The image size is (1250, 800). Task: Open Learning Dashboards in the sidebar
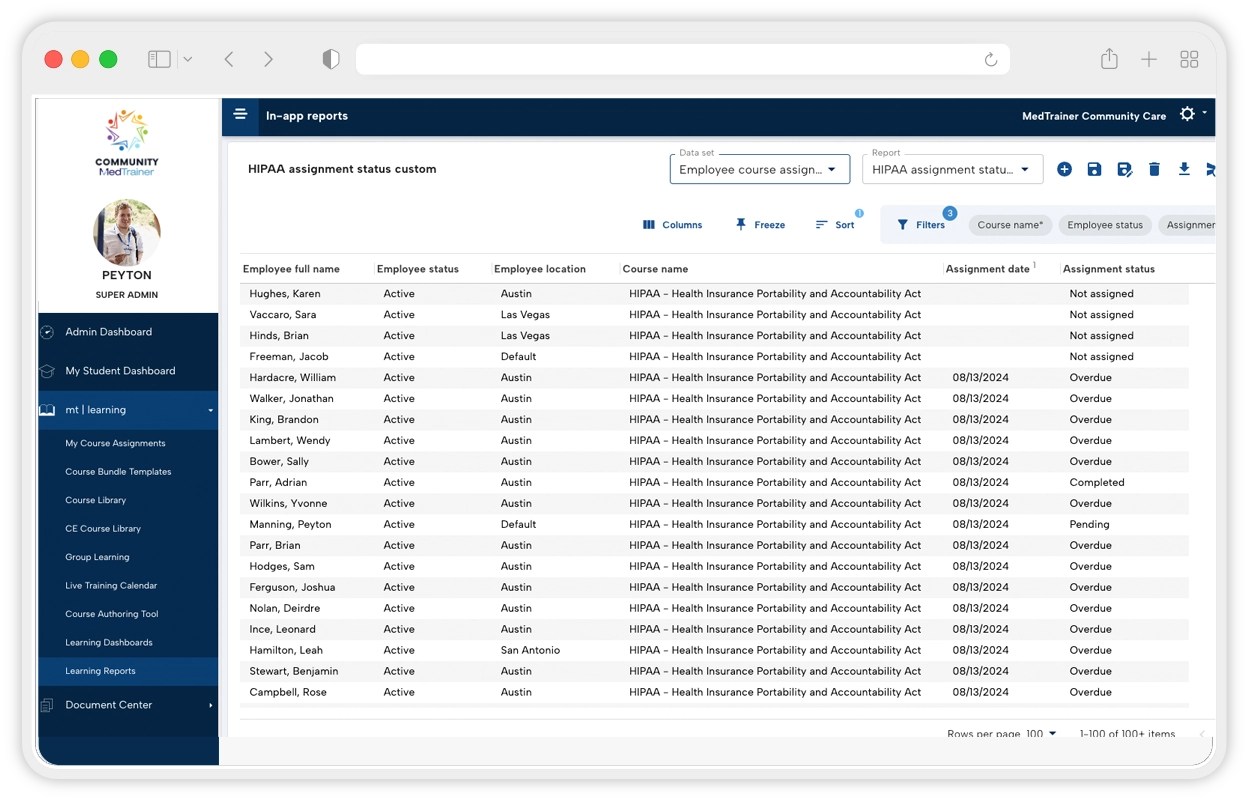(x=109, y=643)
